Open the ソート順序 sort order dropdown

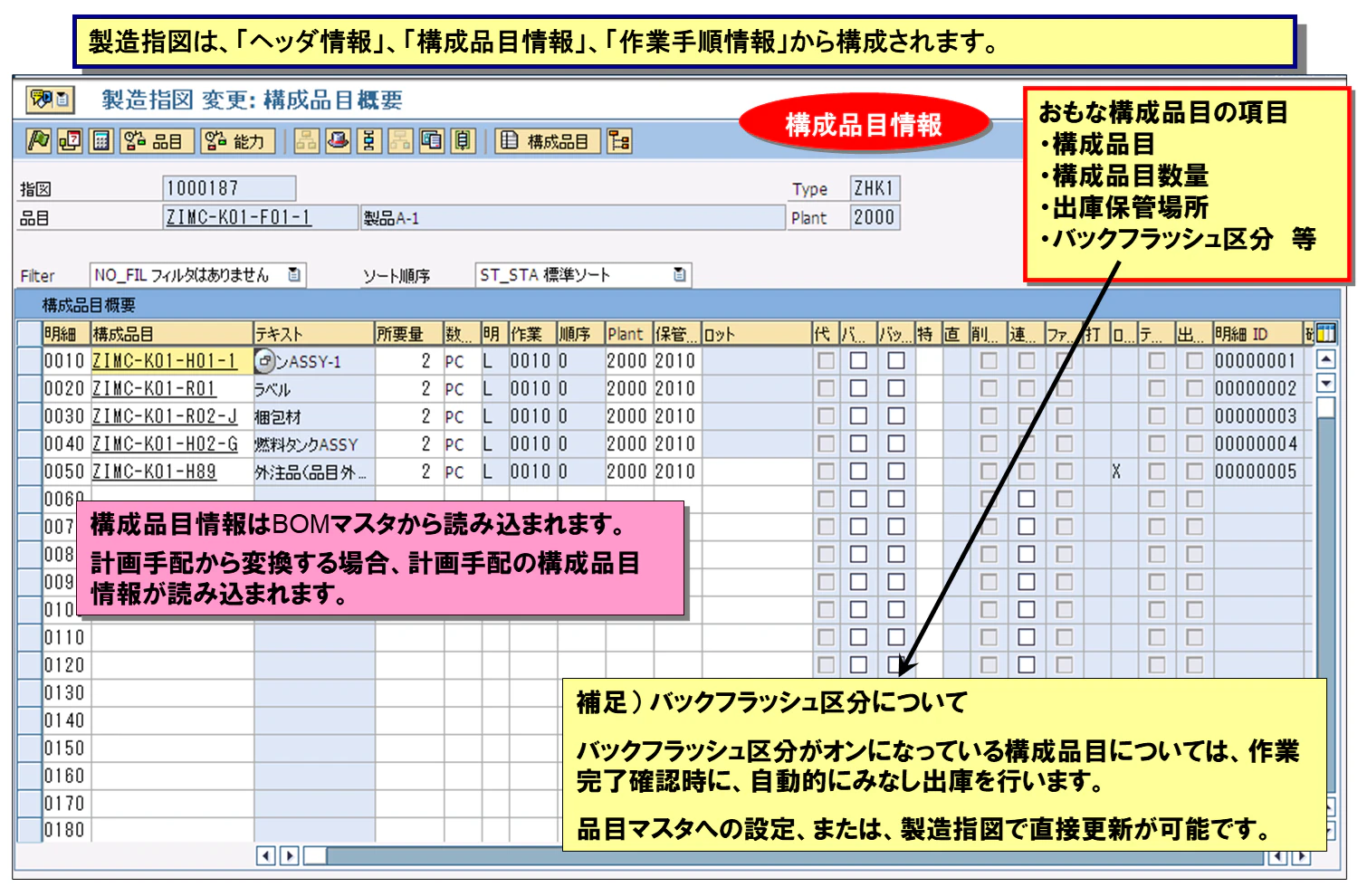[x=677, y=275]
